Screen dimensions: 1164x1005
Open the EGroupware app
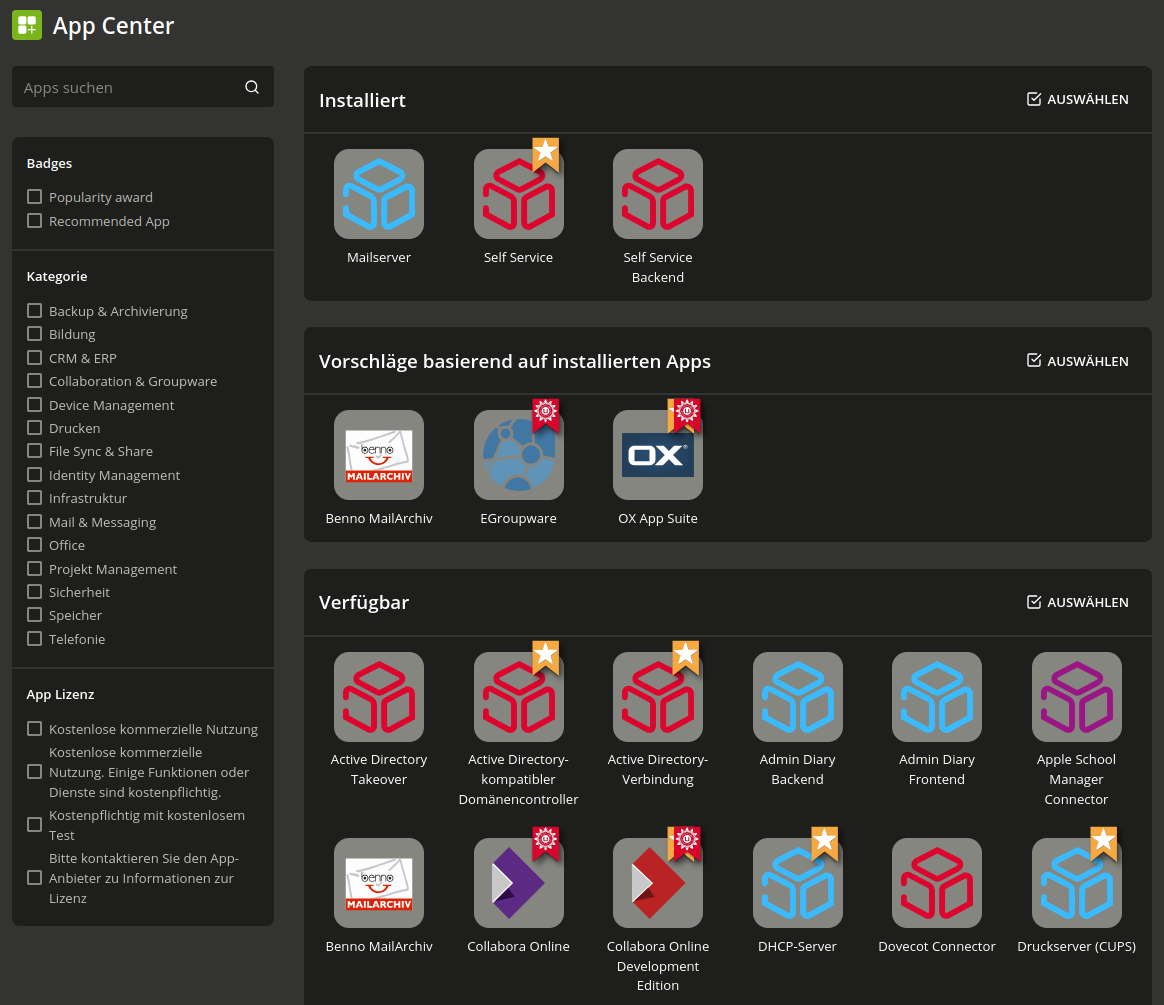click(x=518, y=455)
